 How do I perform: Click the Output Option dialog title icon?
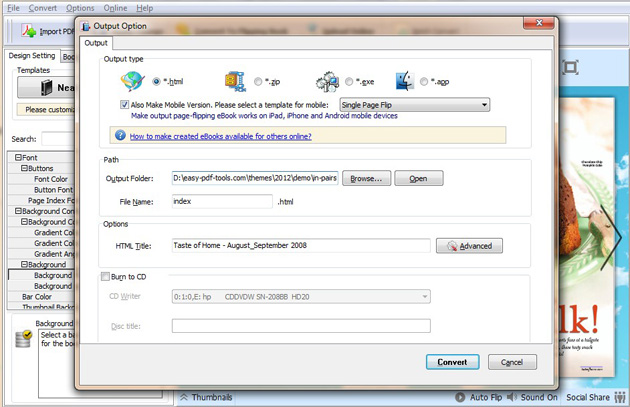[86, 26]
